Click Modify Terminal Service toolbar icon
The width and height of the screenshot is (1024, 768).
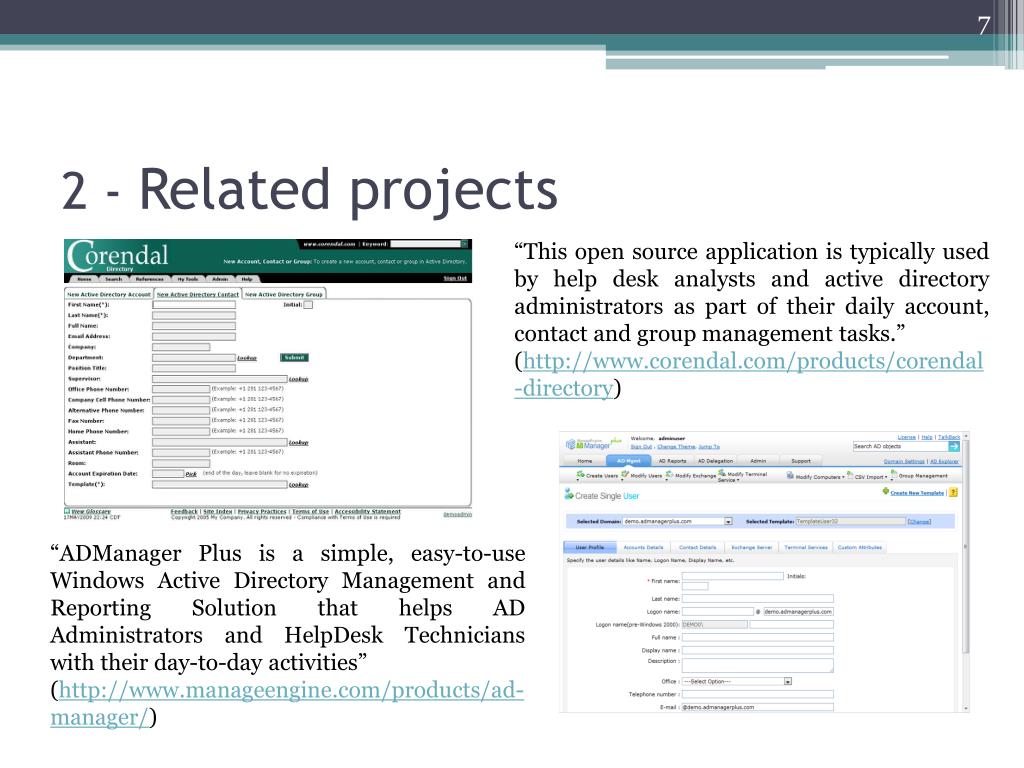click(722, 473)
